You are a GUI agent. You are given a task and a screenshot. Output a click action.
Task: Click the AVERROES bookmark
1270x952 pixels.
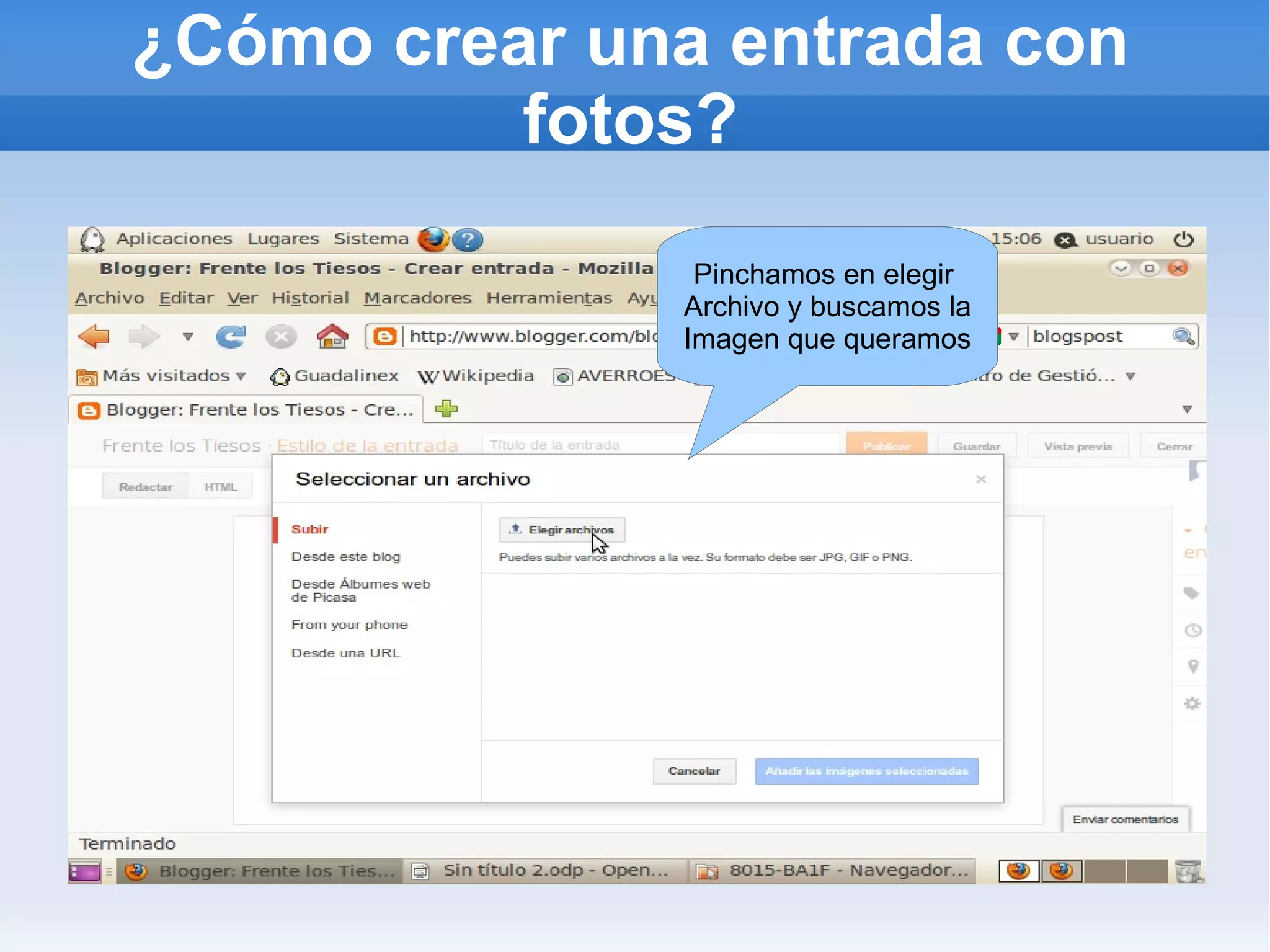click(x=614, y=376)
